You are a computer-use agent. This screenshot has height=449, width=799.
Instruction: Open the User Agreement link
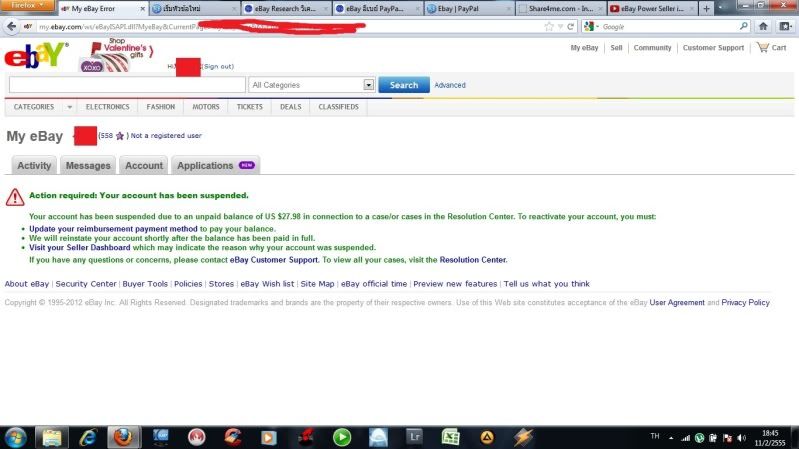[x=677, y=303]
